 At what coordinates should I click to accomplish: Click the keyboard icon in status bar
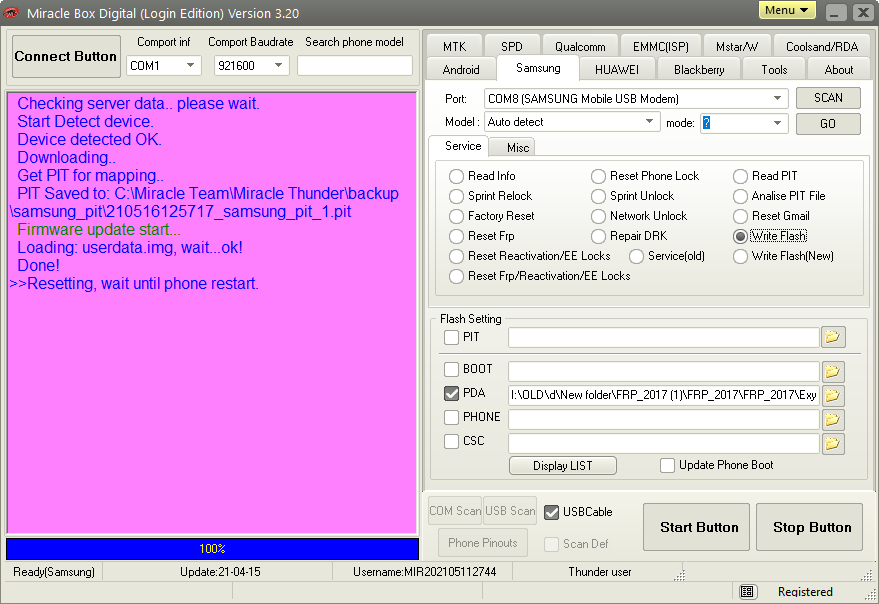coord(747,592)
